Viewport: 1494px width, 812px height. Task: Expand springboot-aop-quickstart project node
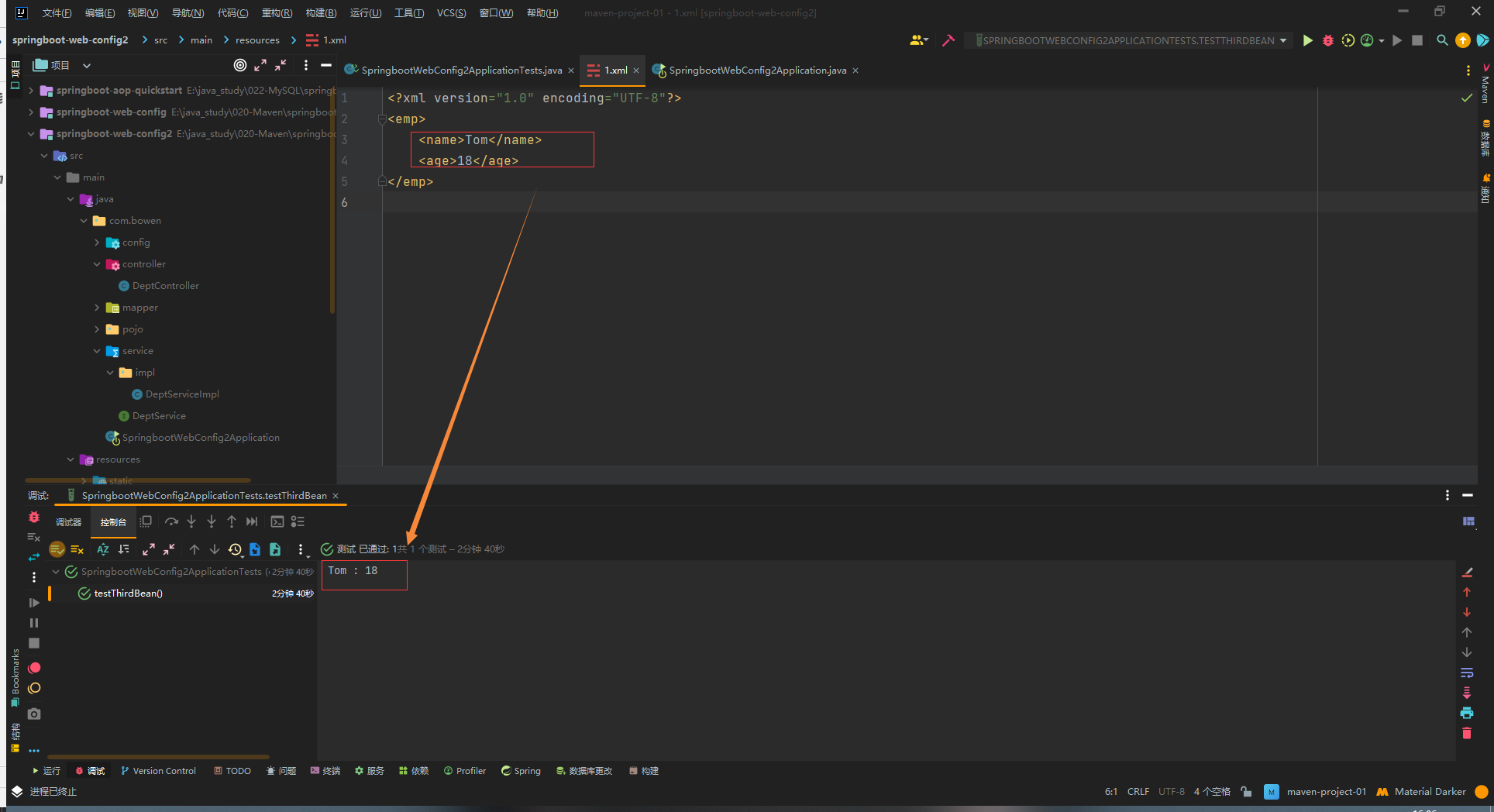(x=31, y=91)
